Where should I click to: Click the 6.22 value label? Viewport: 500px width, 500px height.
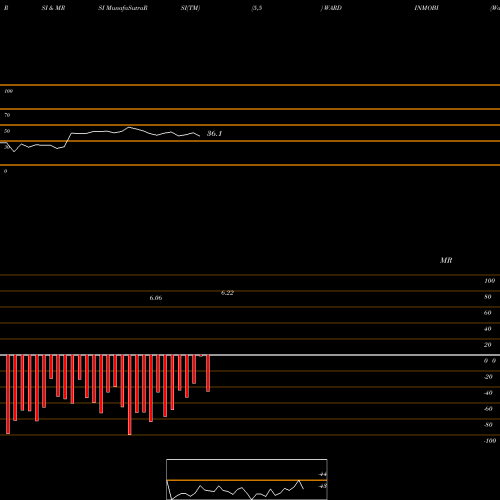(227, 293)
